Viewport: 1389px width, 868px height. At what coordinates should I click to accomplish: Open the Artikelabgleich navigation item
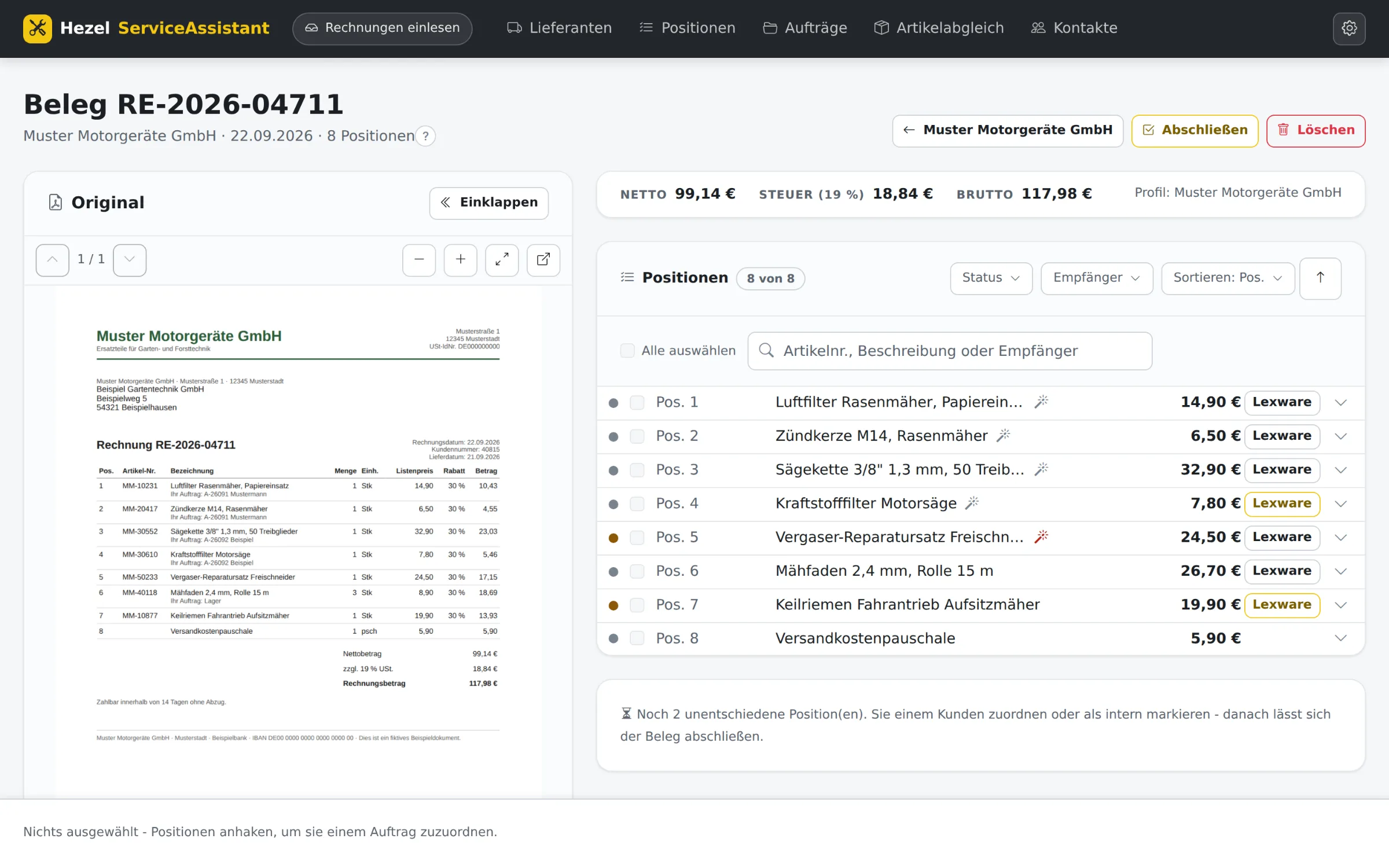coord(939,28)
